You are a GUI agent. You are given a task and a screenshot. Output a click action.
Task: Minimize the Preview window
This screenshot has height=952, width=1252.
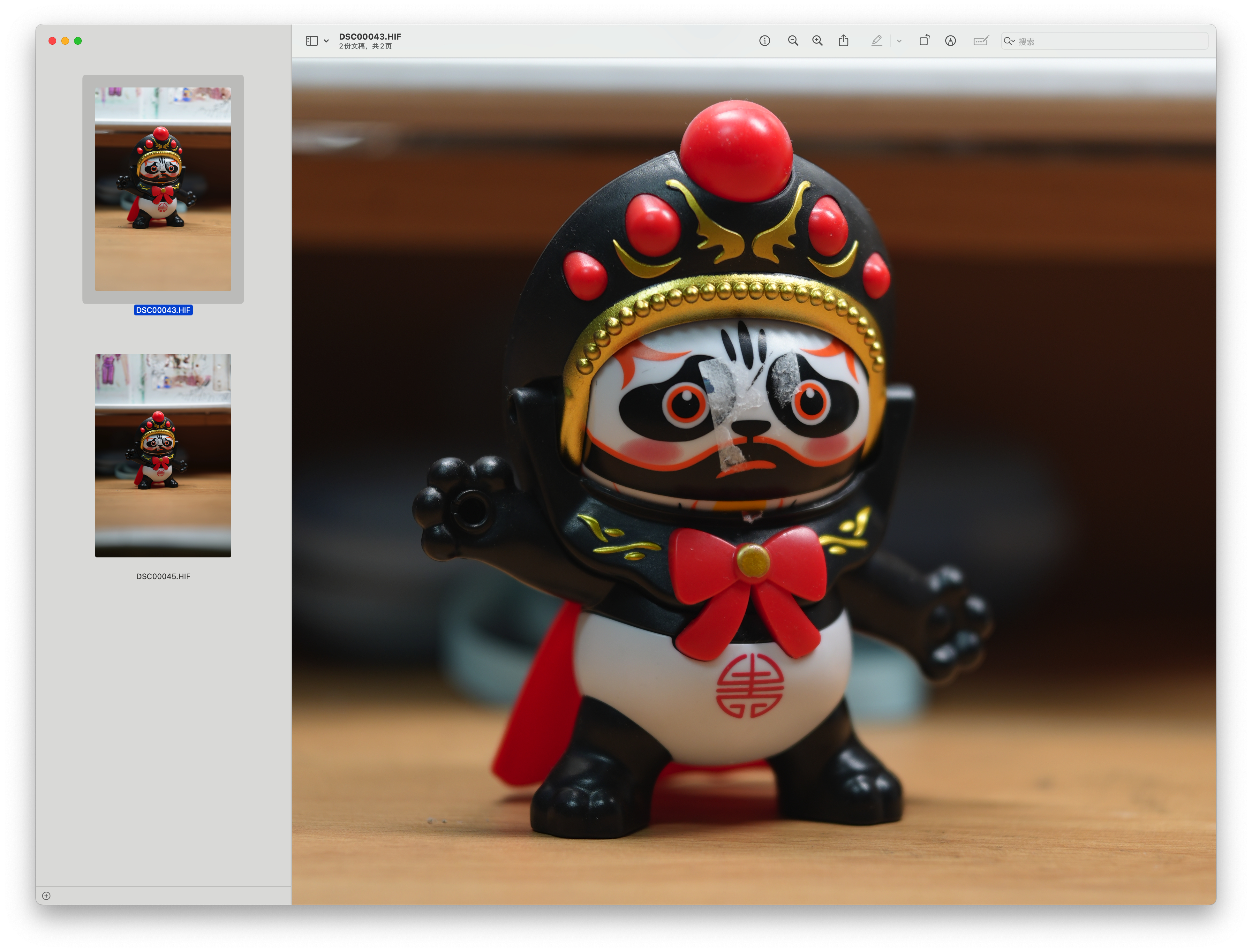point(65,41)
